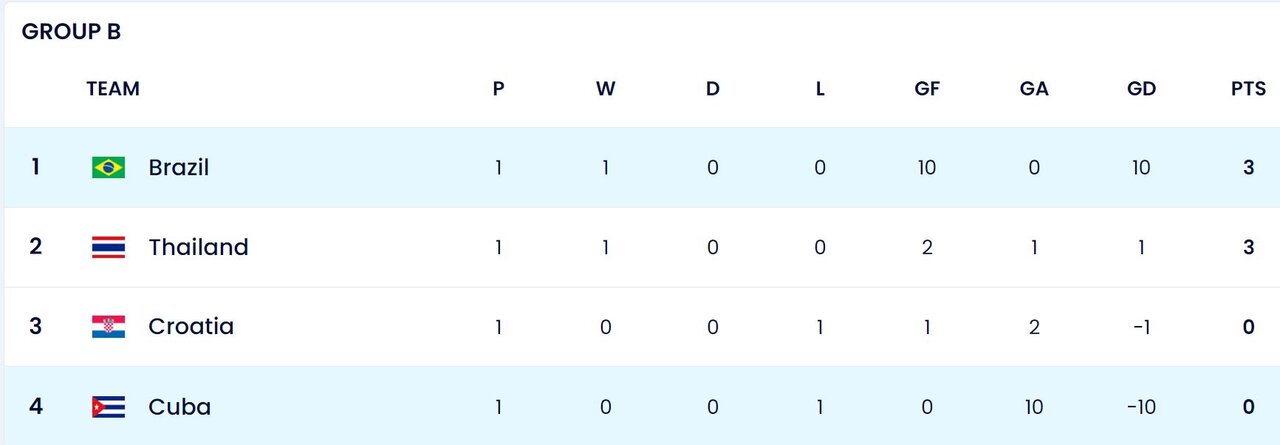
Task: Click the TEAM column header
Action: click(113, 89)
